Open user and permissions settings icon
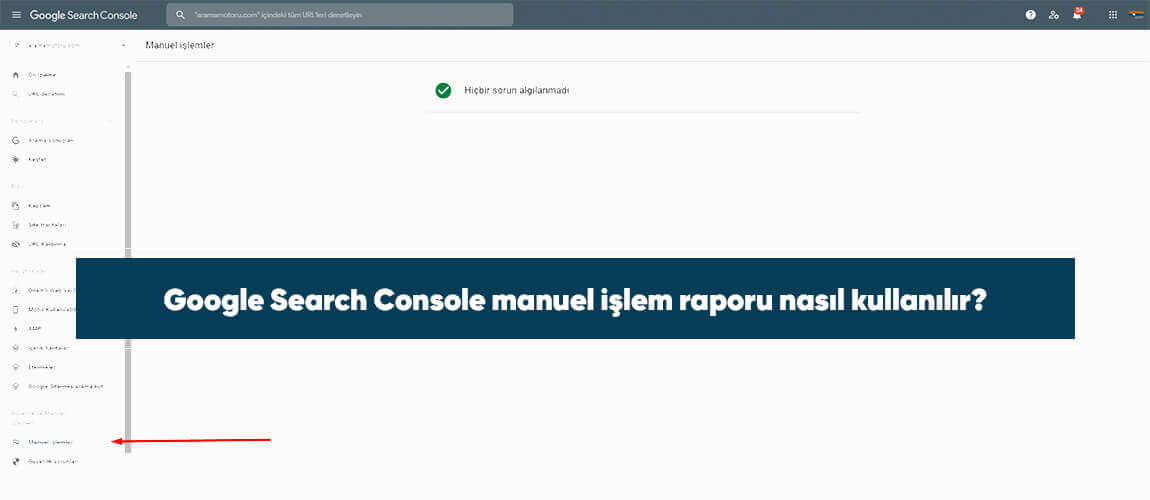This screenshot has width=1150, height=500. (1054, 15)
